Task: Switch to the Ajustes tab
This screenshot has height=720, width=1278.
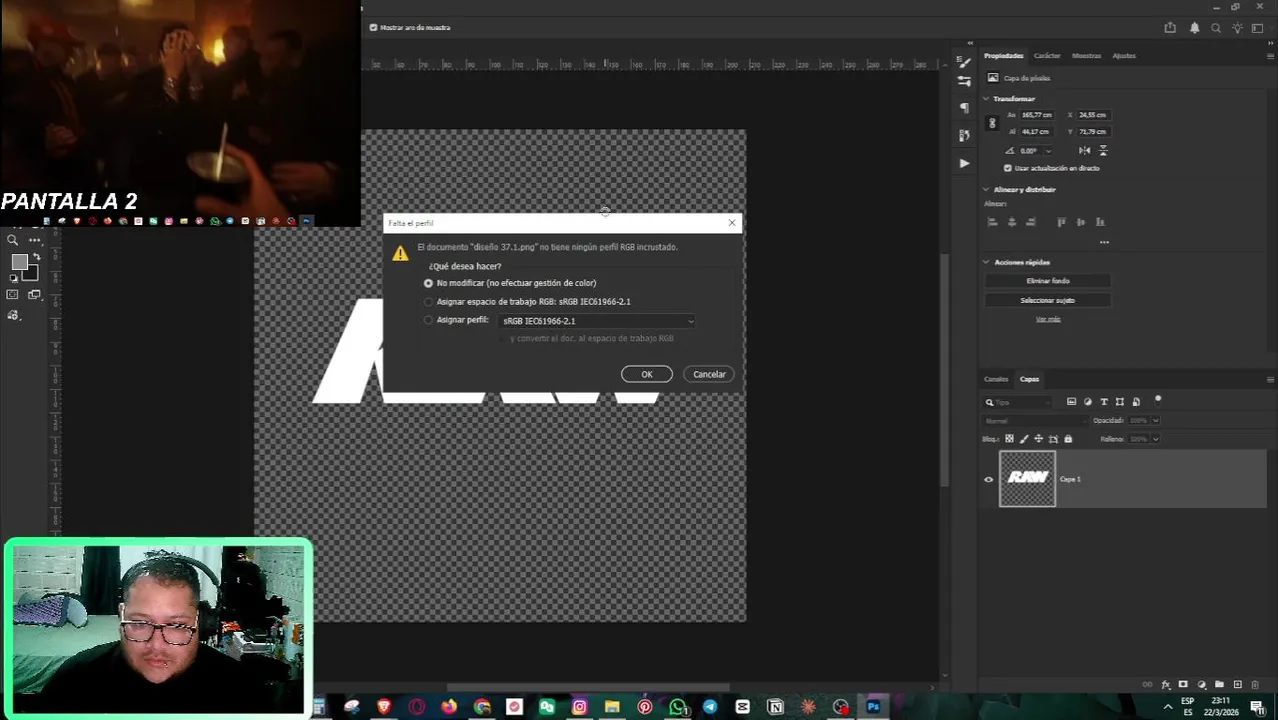Action: pos(1124,56)
